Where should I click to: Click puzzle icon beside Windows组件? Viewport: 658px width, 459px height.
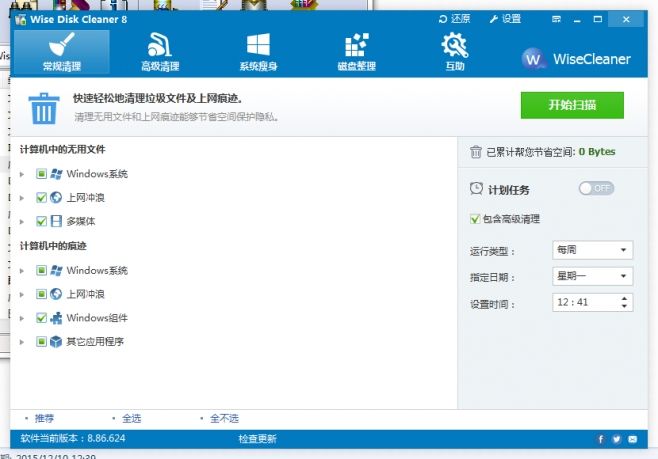56,318
